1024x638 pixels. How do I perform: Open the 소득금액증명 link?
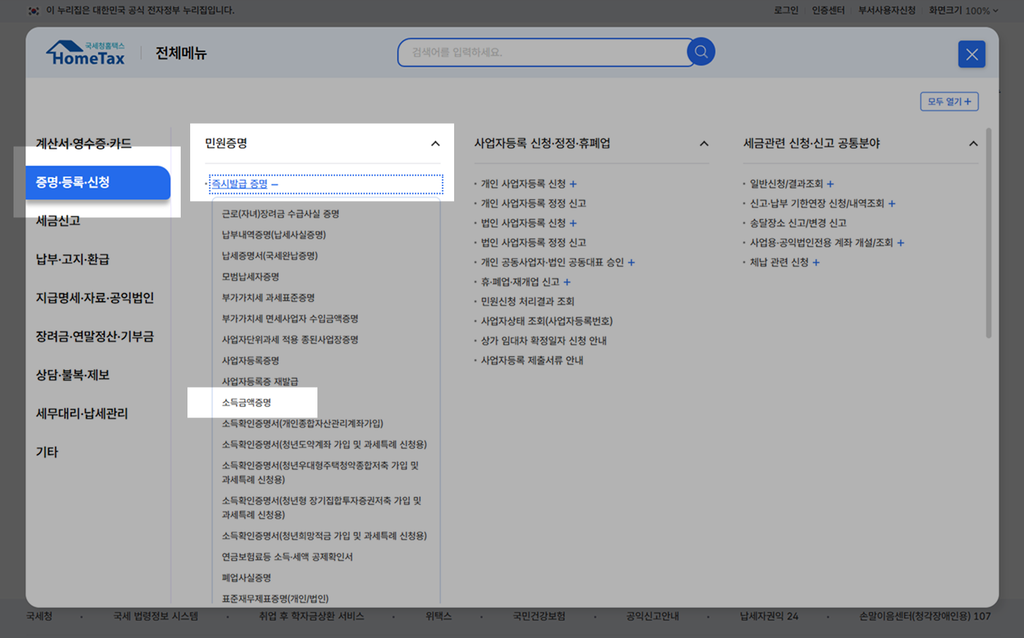coord(247,402)
